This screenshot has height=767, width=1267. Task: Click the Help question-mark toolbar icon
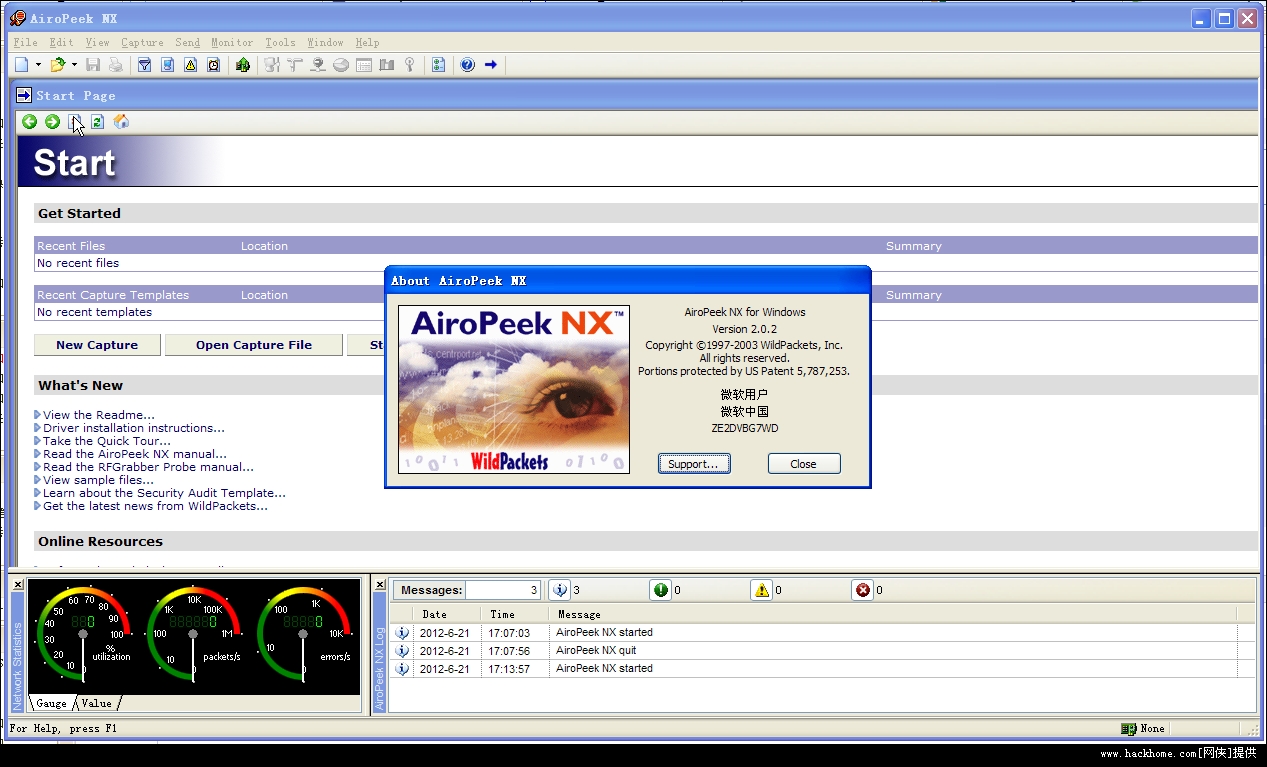(x=467, y=65)
